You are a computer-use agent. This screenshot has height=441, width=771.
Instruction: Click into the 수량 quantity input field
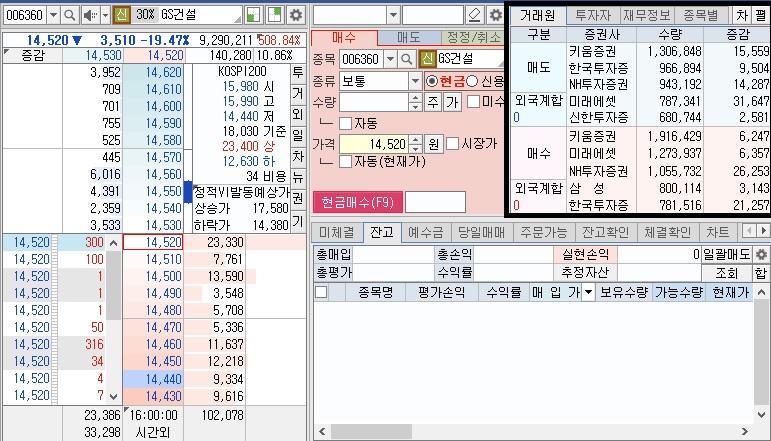click(x=374, y=102)
